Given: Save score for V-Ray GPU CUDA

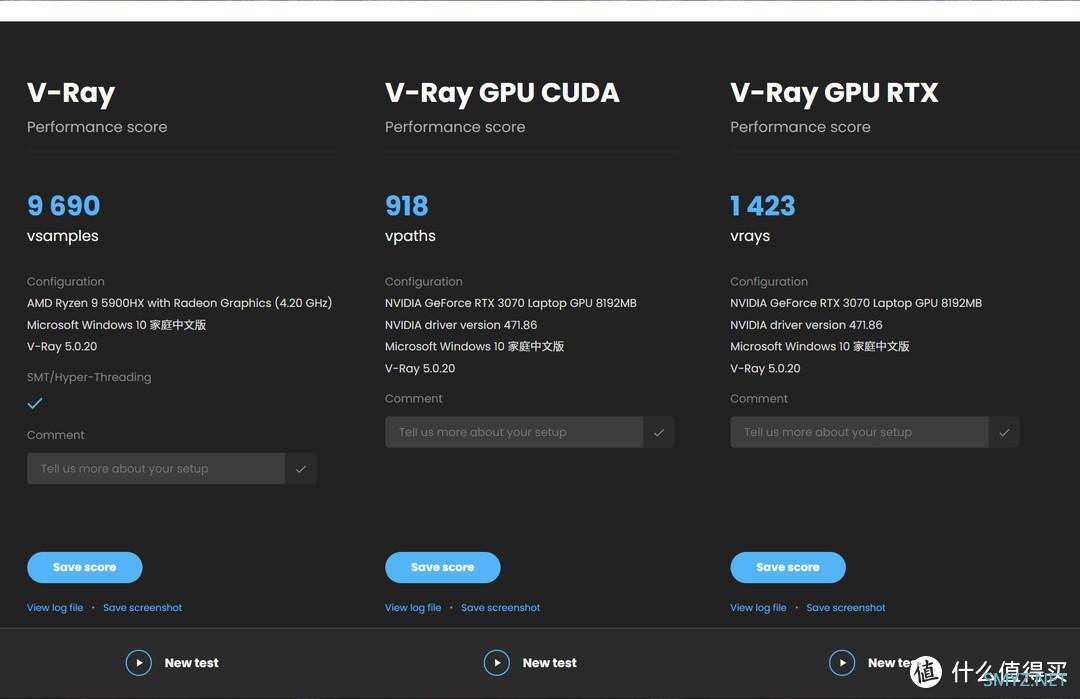Looking at the screenshot, I should (443, 567).
